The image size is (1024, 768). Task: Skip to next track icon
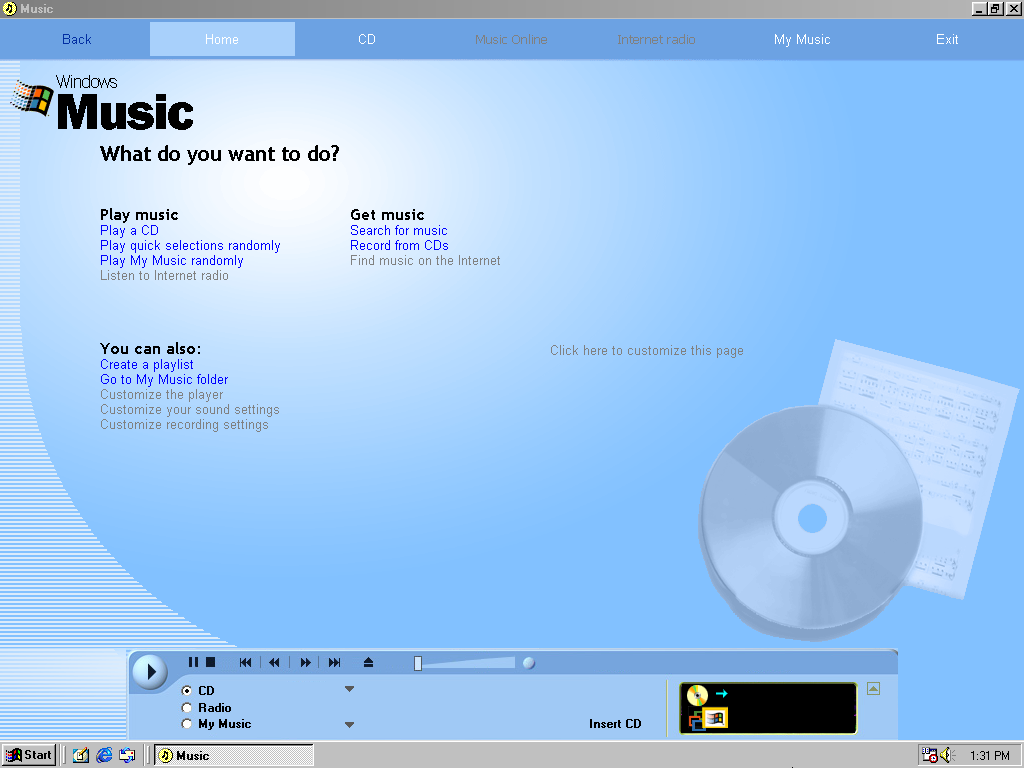pos(334,662)
